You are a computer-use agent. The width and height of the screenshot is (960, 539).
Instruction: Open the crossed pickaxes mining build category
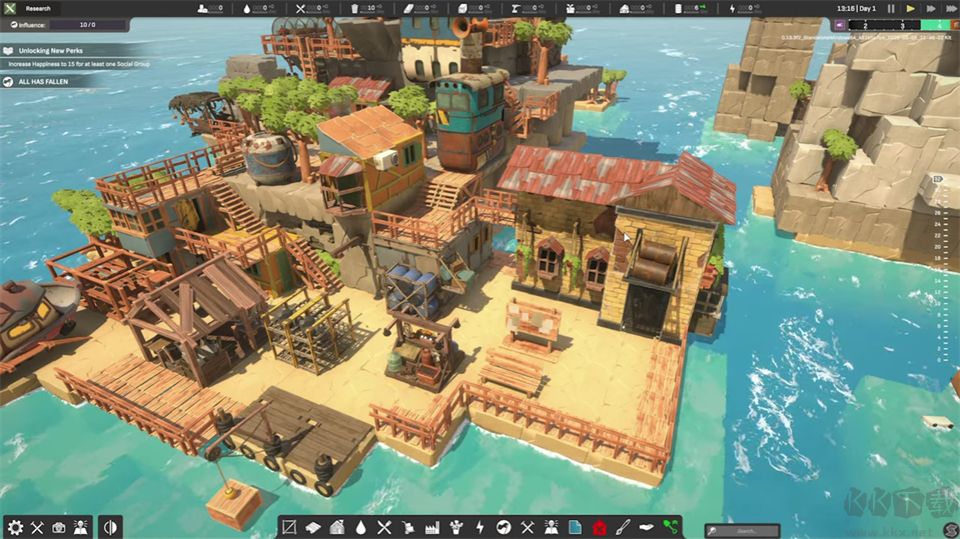click(x=527, y=527)
